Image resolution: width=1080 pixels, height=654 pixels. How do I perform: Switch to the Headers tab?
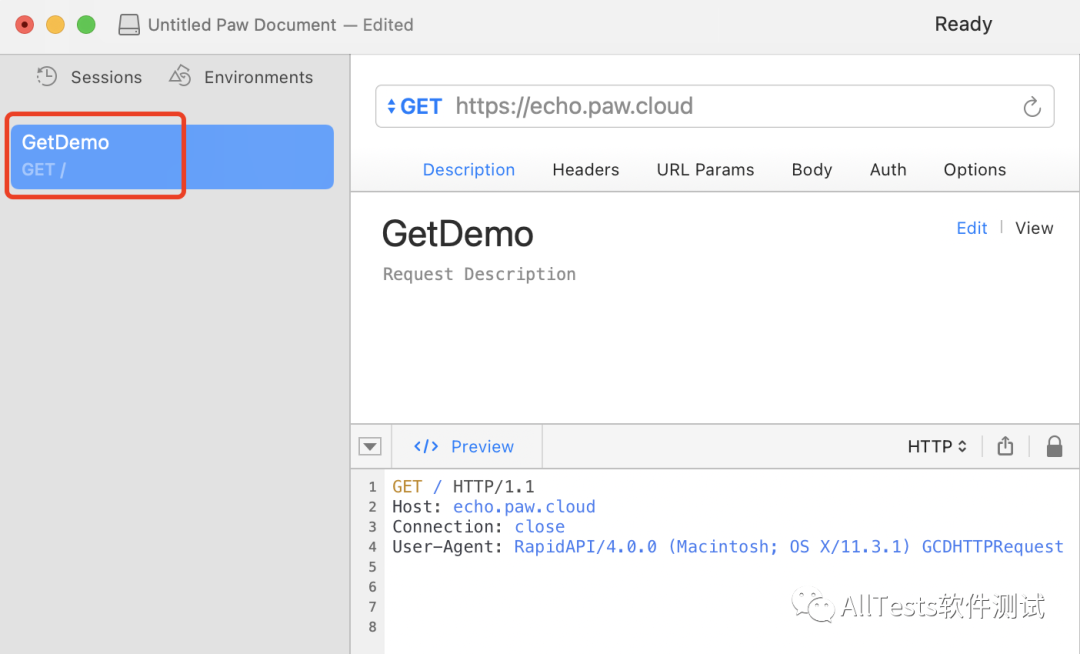585,170
